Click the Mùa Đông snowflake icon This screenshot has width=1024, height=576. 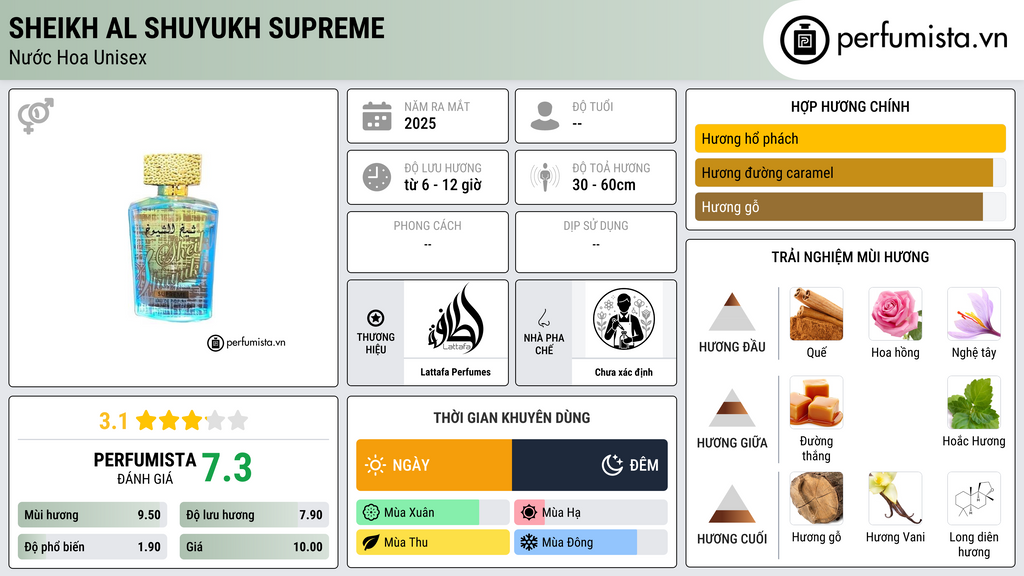[x=529, y=542]
